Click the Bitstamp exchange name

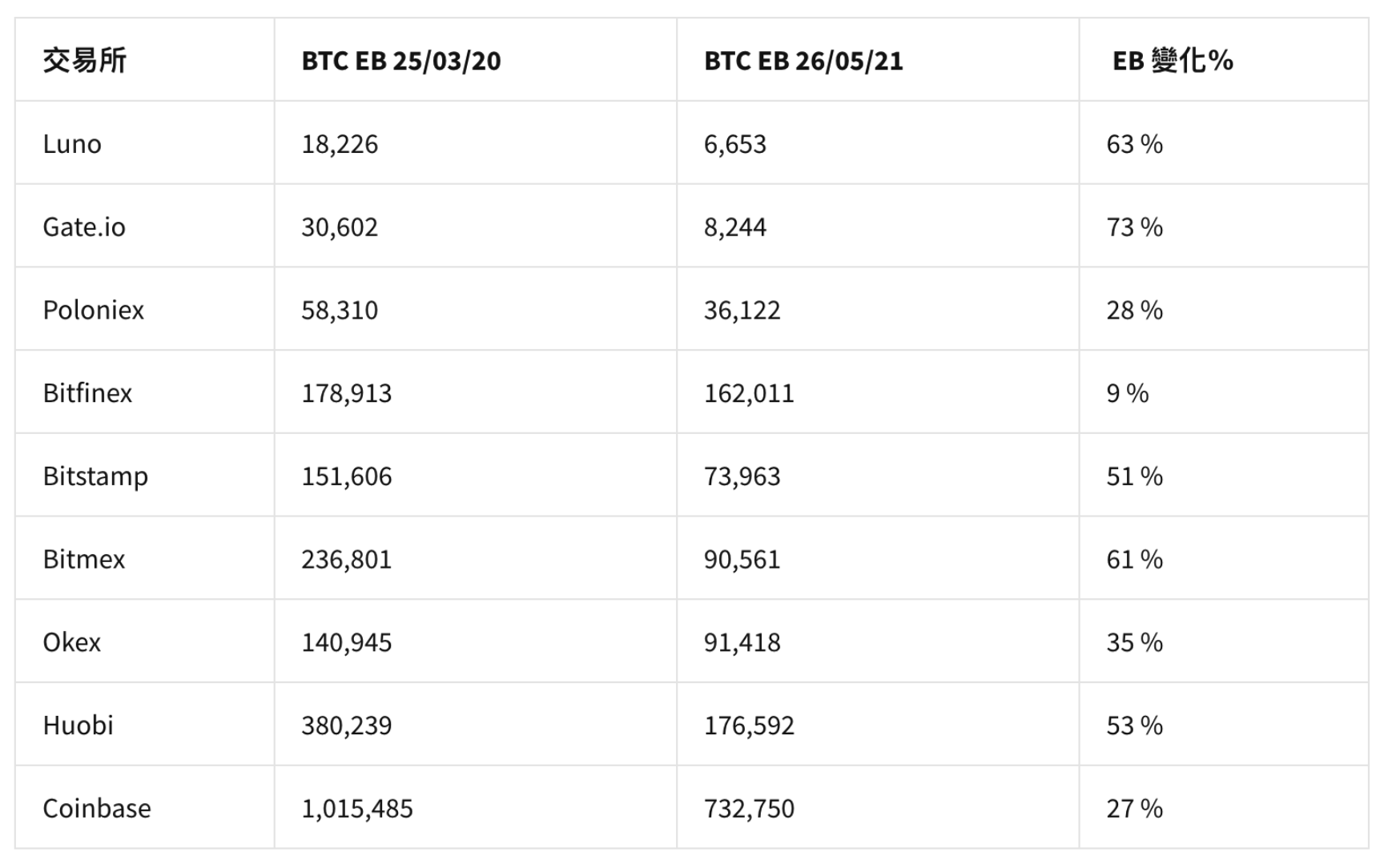click(95, 476)
